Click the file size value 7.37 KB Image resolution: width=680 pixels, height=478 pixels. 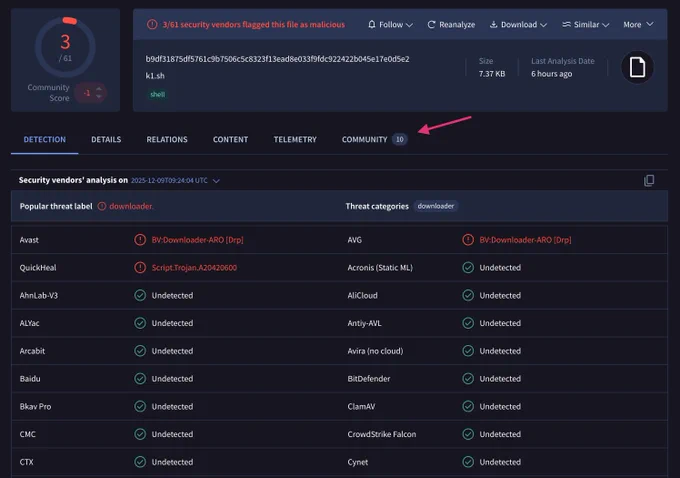(x=492, y=74)
